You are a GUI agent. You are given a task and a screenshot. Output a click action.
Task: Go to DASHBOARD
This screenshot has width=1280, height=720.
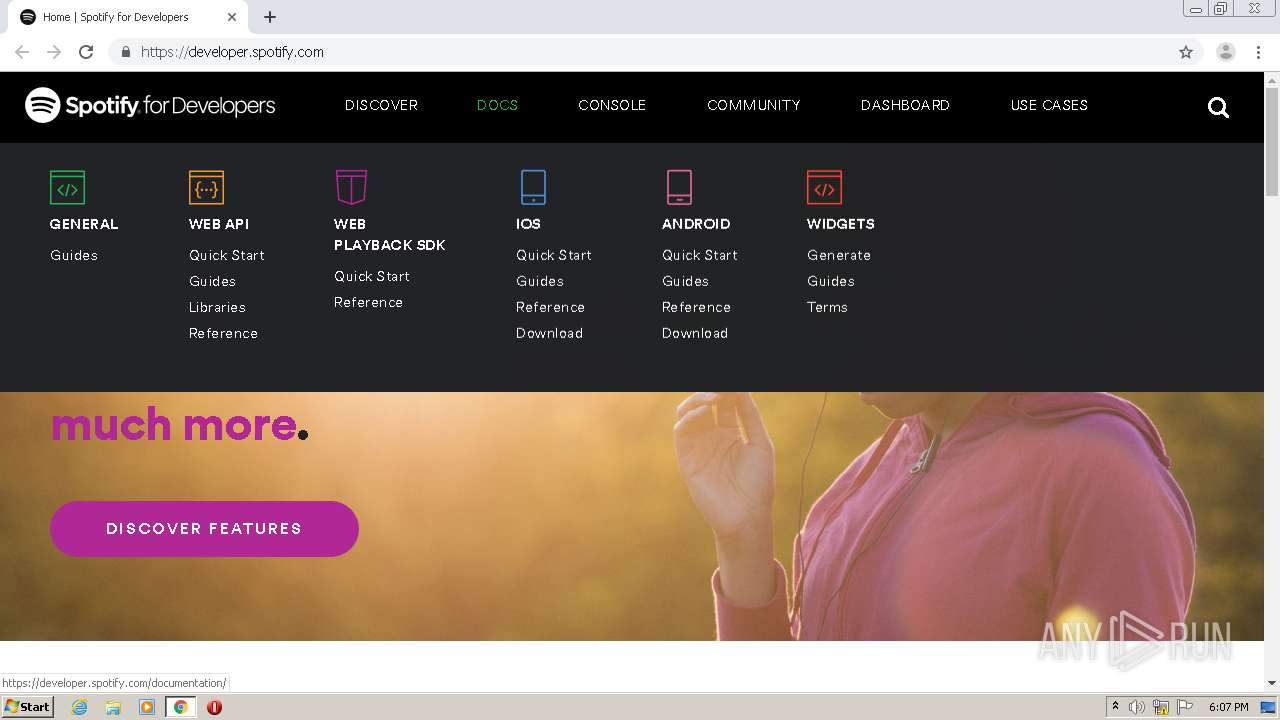[x=905, y=105]
